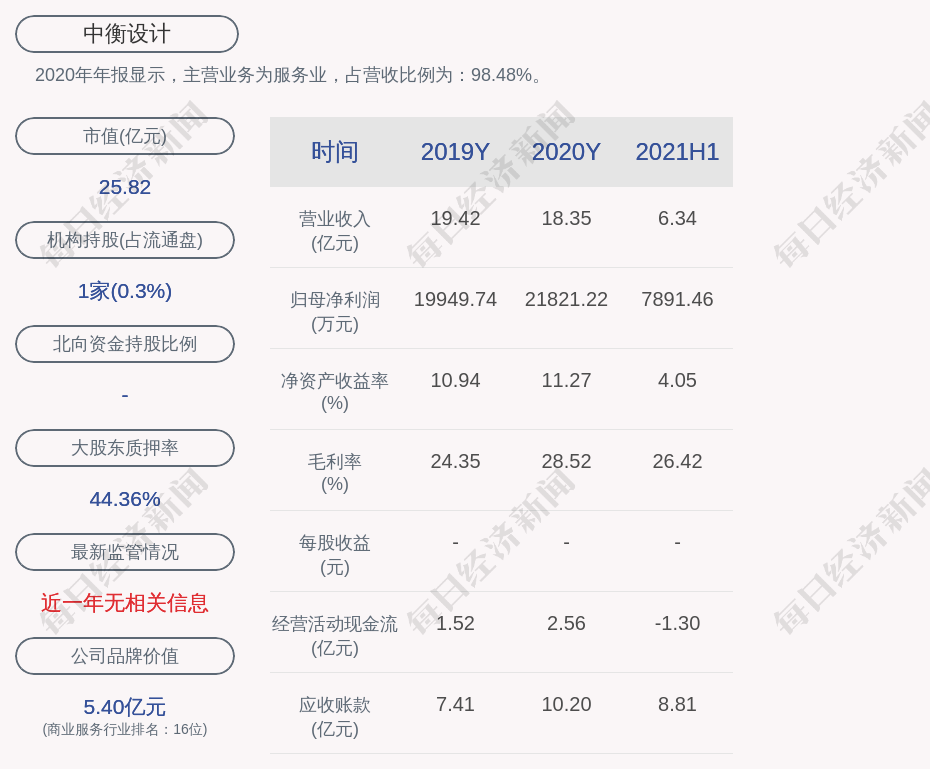
Task: Click ranking note 商业服务行业排名：16位
Action: [125, 729]
